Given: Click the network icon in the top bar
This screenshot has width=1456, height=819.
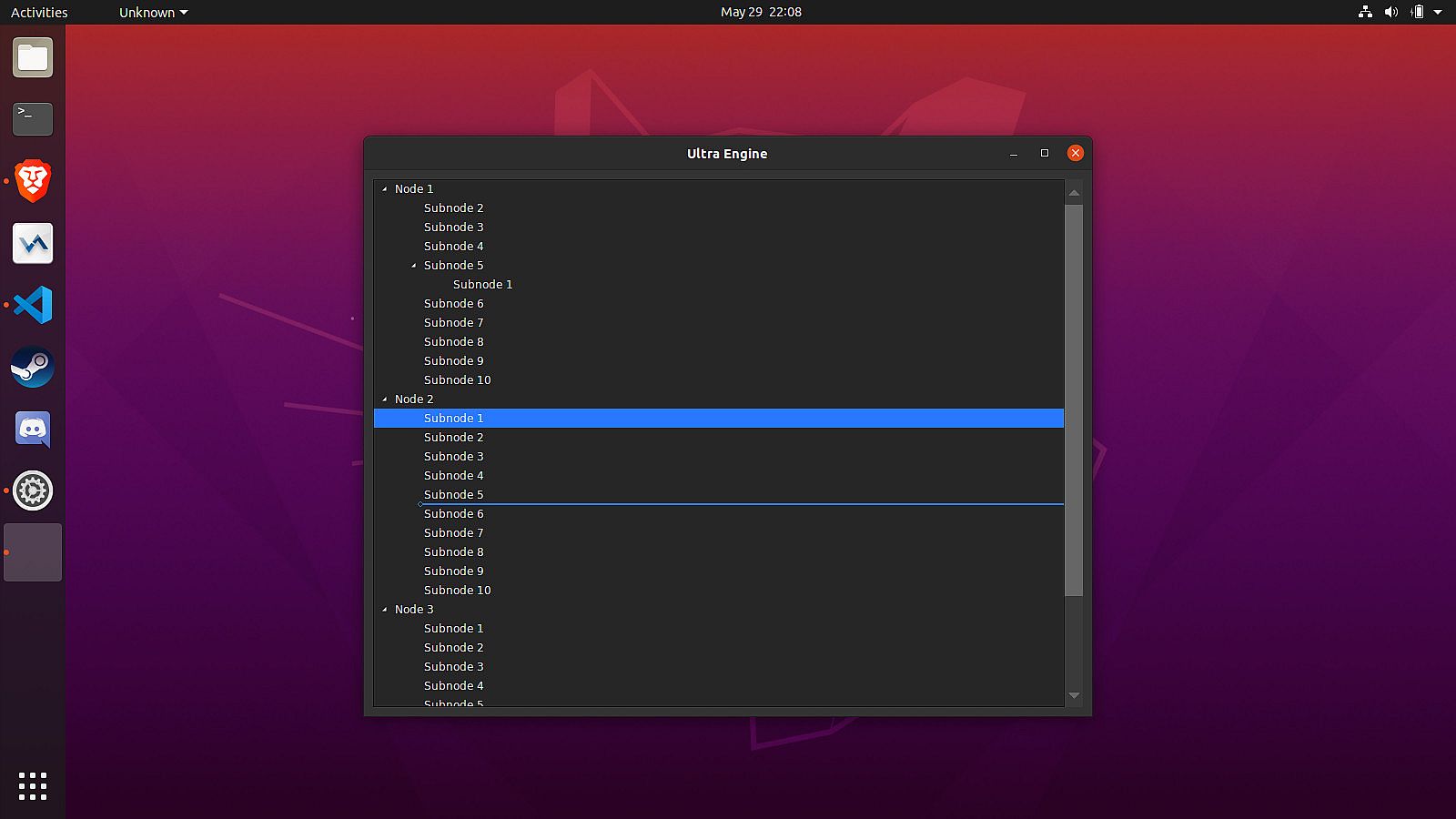Looking at the screenshot, I should (1365, 12).
